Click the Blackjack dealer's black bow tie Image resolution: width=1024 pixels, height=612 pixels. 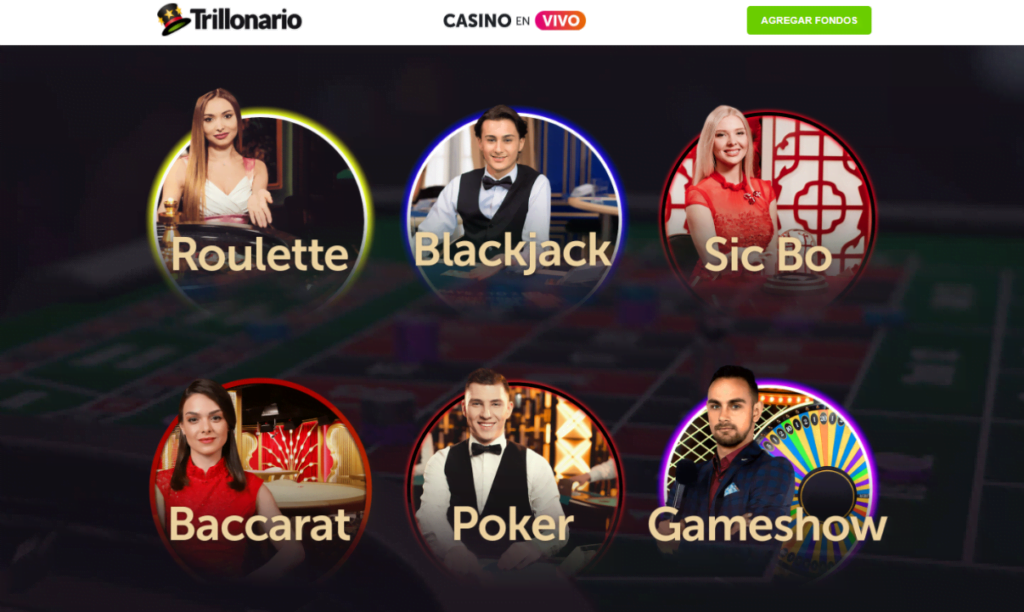[x=497, y=182]
